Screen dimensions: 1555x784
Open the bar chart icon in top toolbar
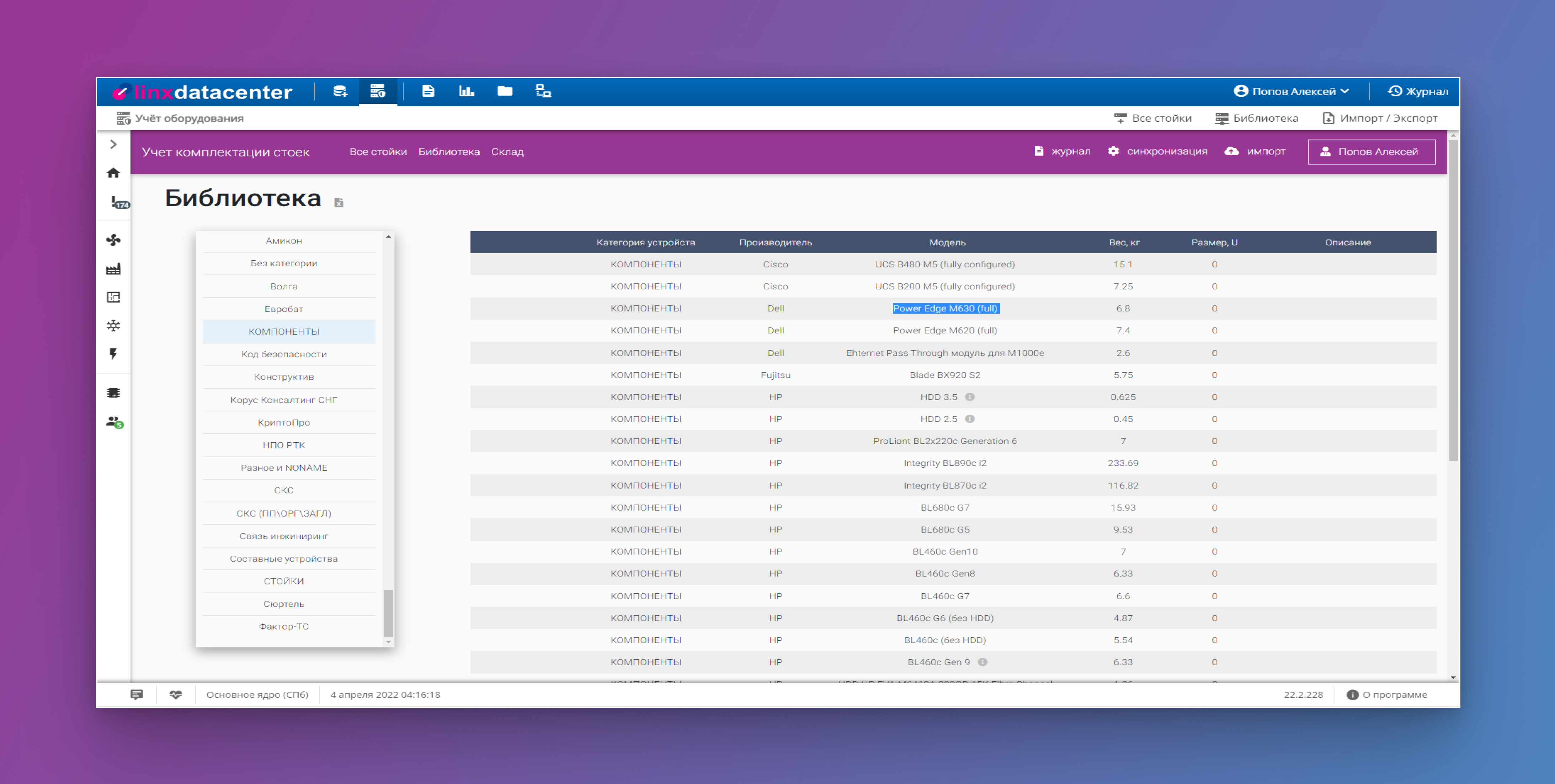467,91
